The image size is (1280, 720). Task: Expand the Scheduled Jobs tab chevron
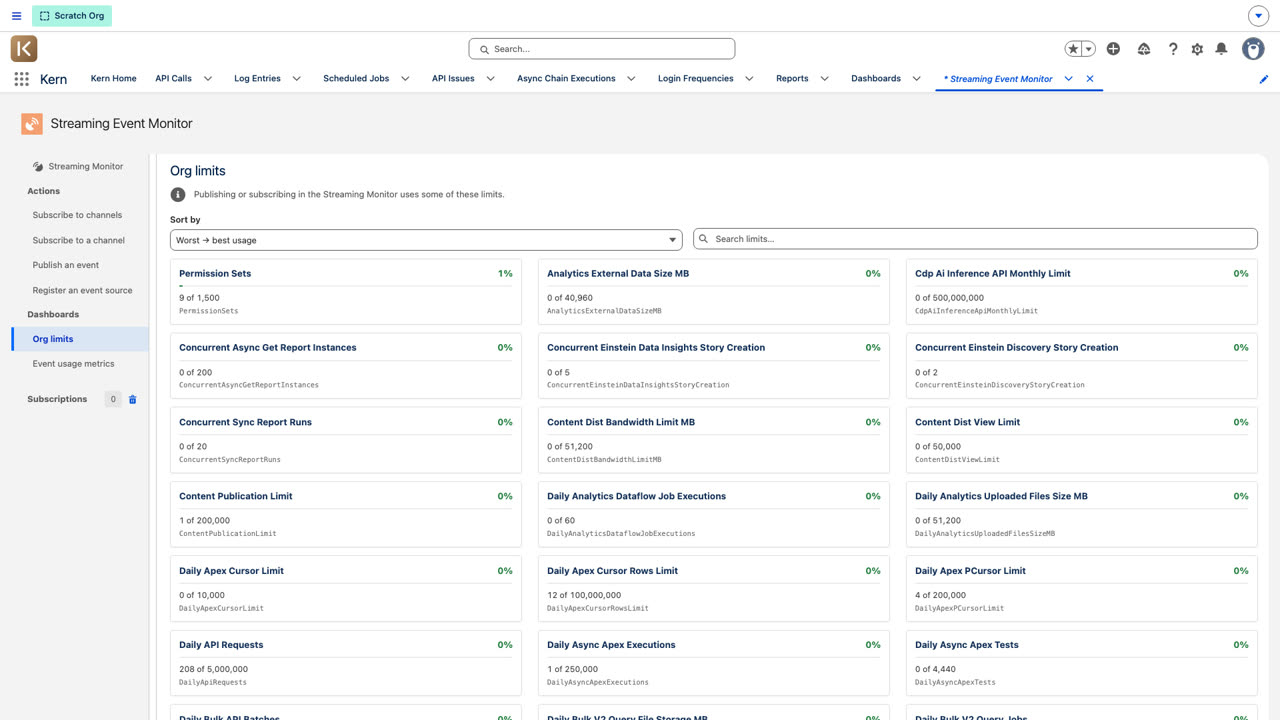[x=405, y=79]
